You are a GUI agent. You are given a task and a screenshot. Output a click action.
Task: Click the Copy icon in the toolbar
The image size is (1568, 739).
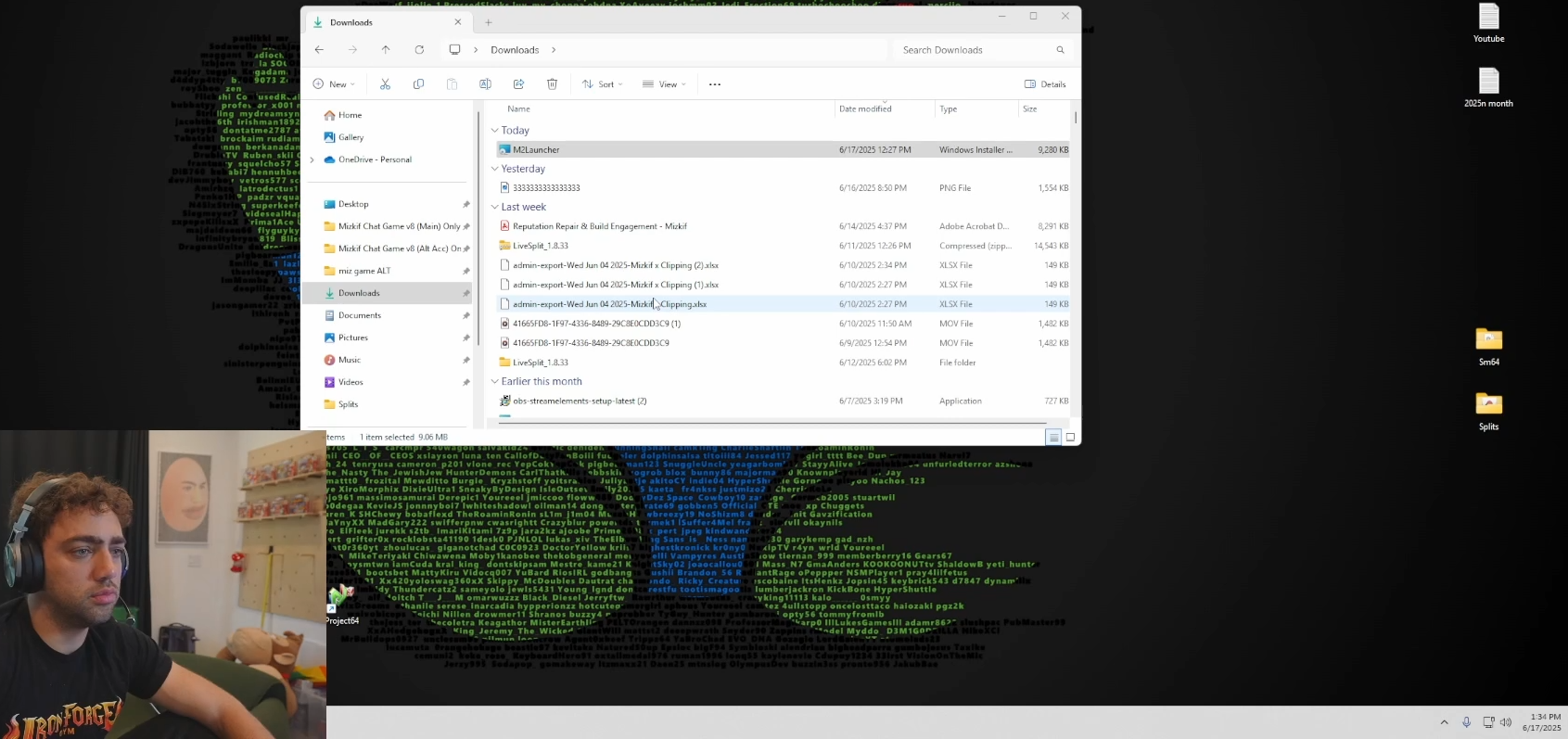[x=418, y=84]
